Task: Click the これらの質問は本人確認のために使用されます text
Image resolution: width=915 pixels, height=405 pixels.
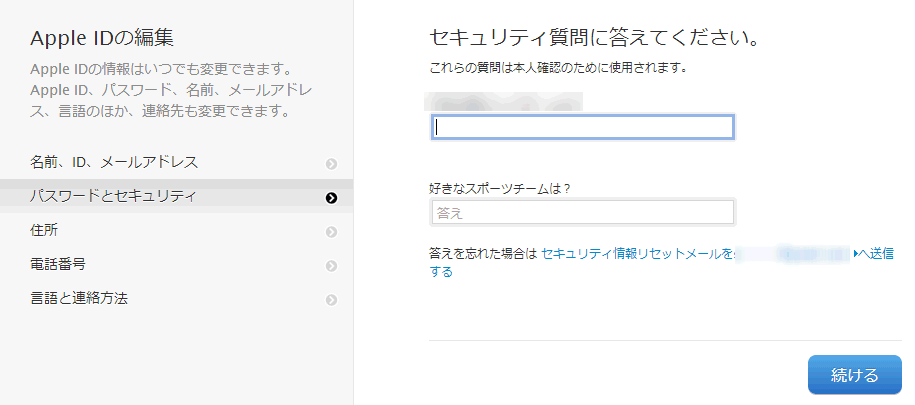Action: click(x=556, y=69)
